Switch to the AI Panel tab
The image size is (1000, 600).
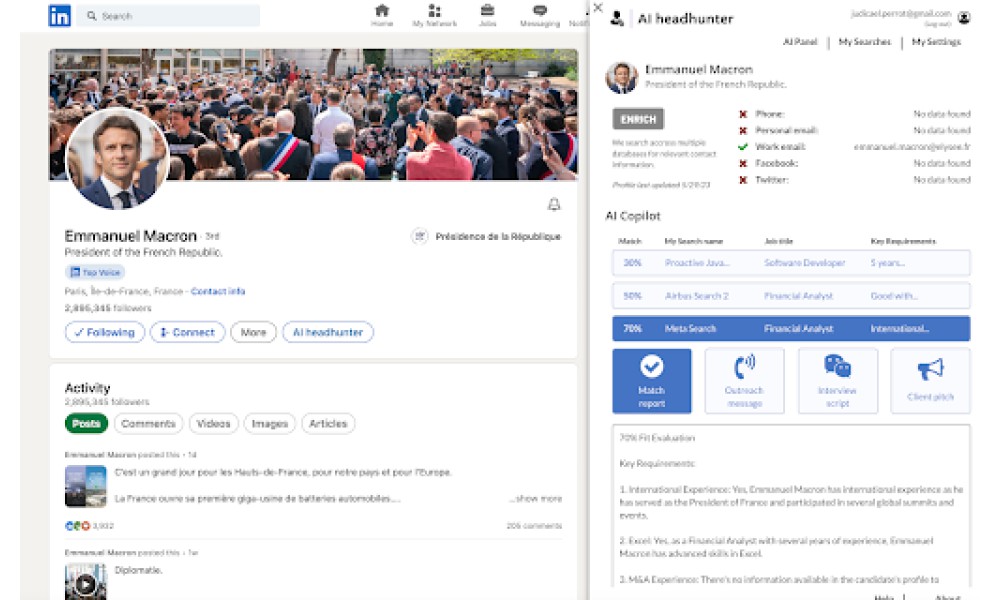pyautogui.click(x=800, y=41)
